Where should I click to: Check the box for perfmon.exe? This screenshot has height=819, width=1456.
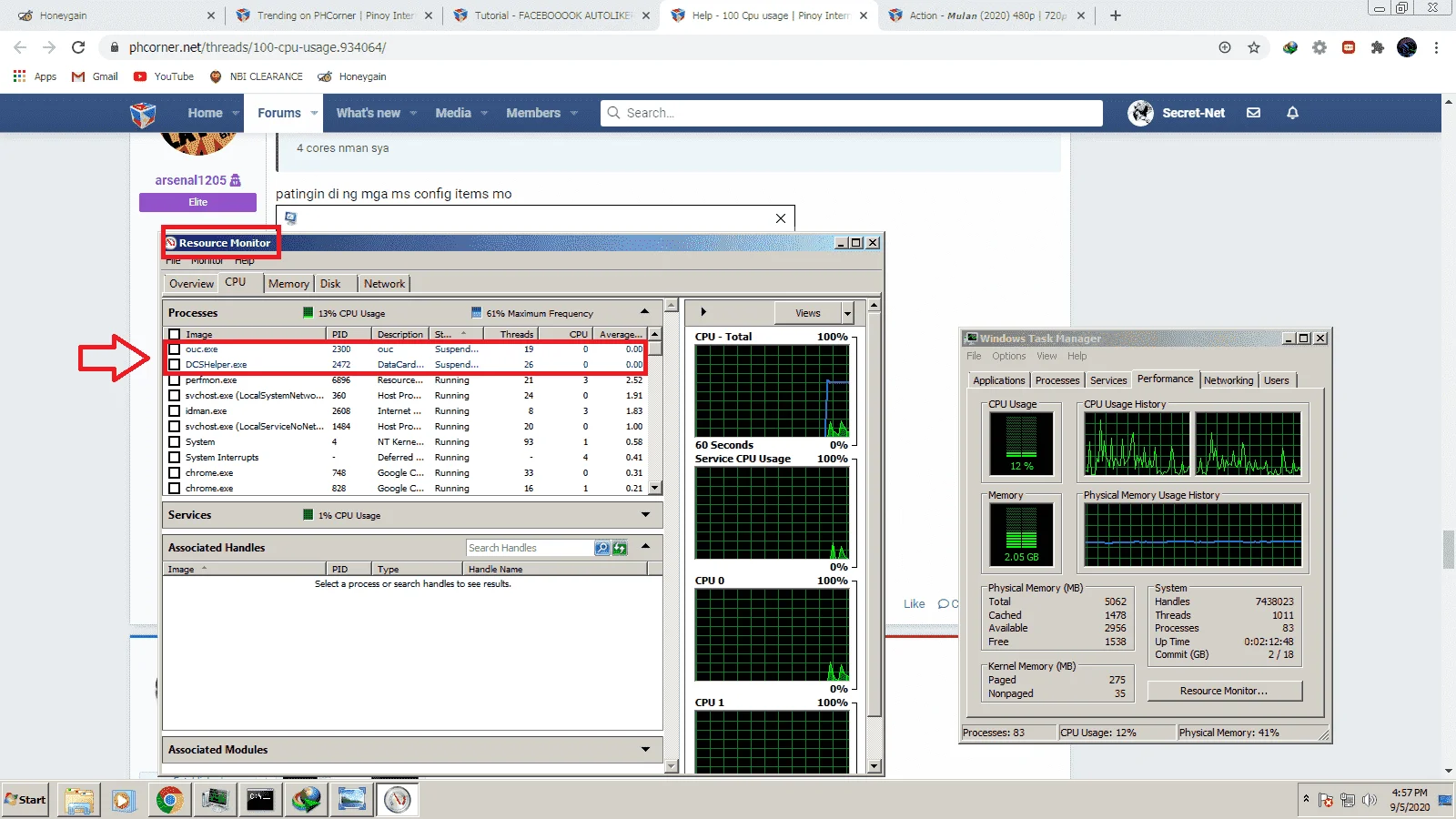click(174, 380)
